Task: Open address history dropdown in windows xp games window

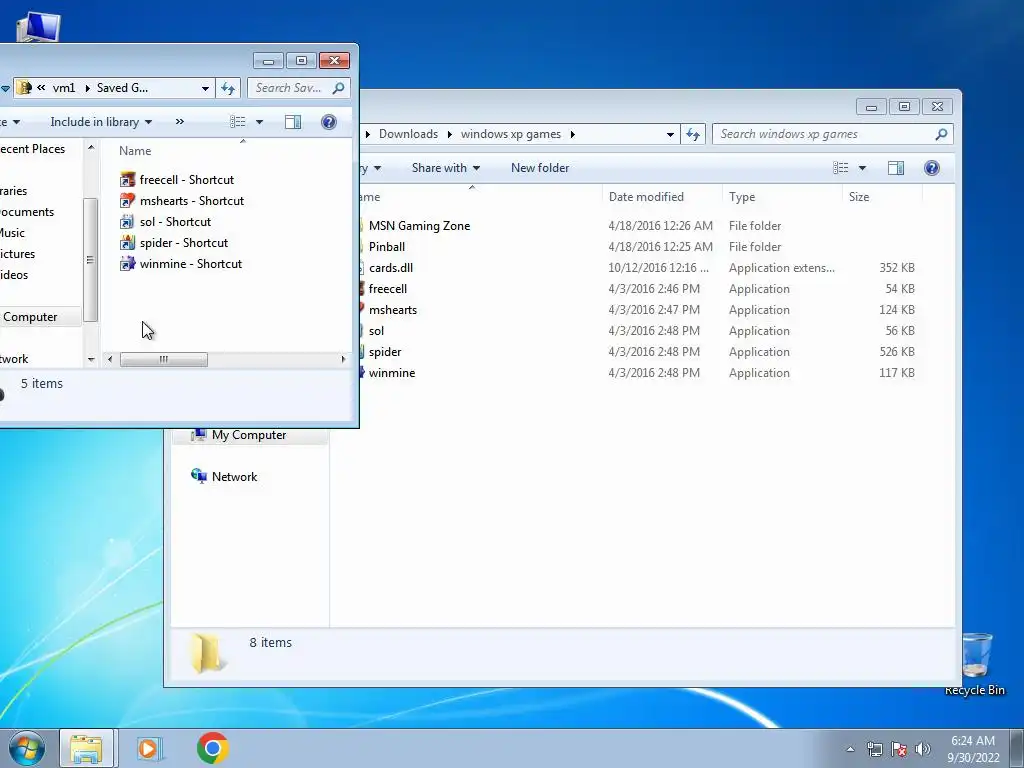Action: [670, 134]
